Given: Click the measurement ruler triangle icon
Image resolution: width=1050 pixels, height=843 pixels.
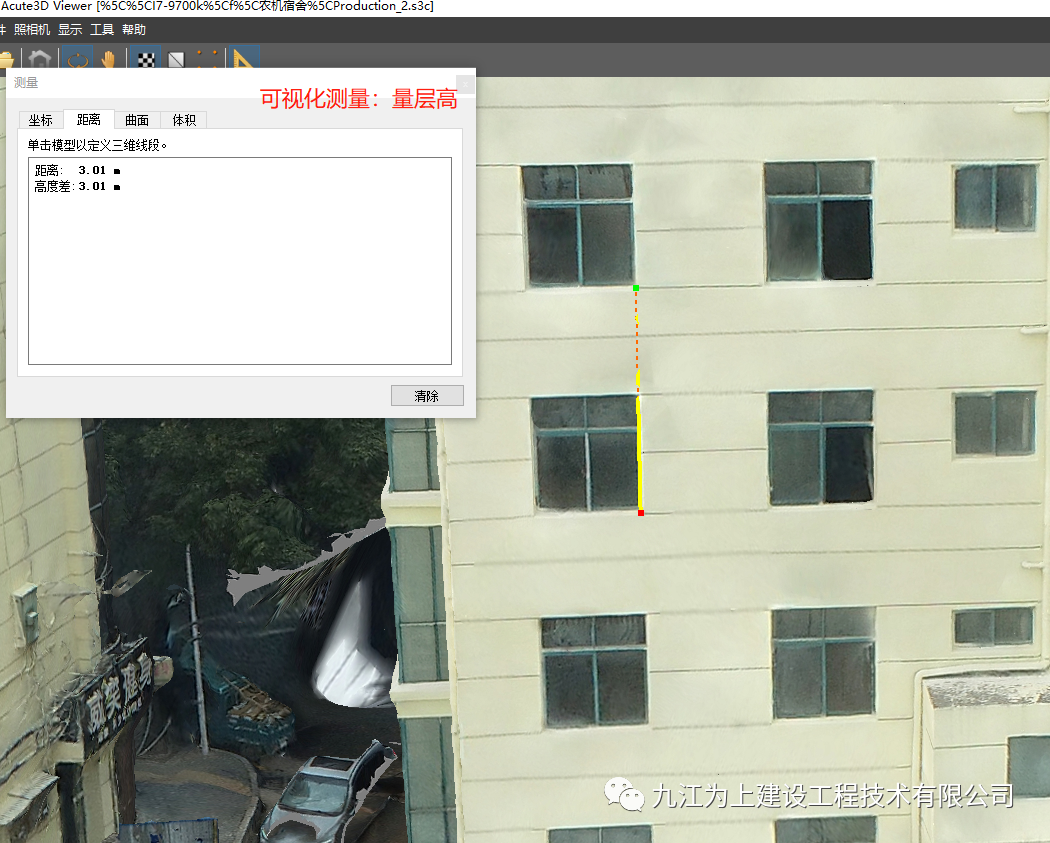Looking at the screenshot, I should 244,60.
